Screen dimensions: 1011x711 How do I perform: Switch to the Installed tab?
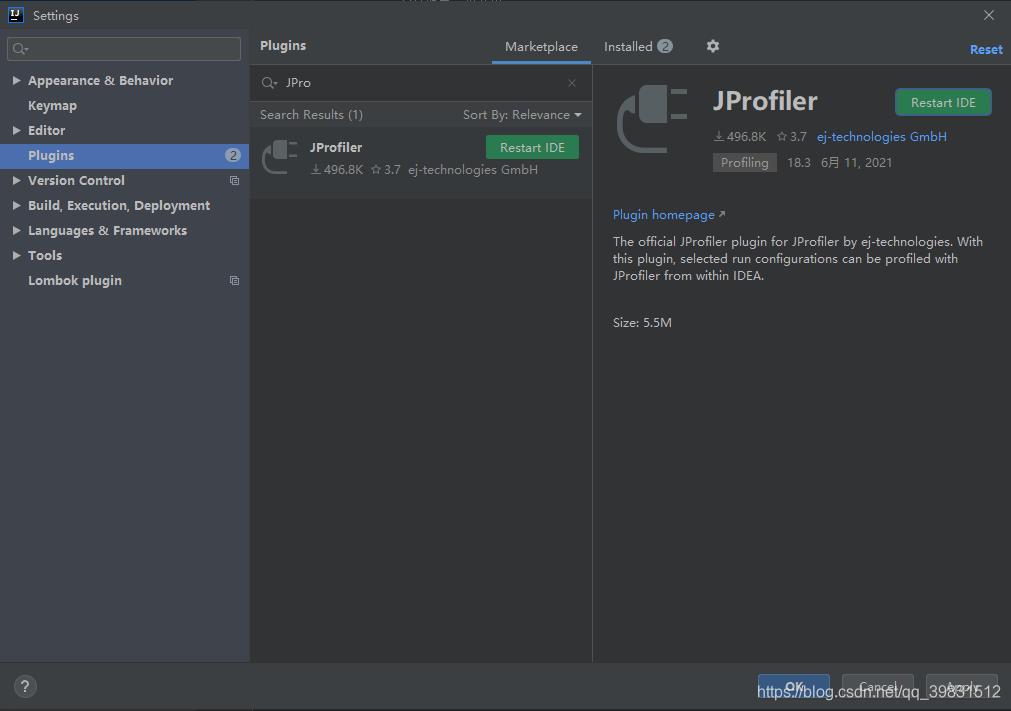coord(638,47)
